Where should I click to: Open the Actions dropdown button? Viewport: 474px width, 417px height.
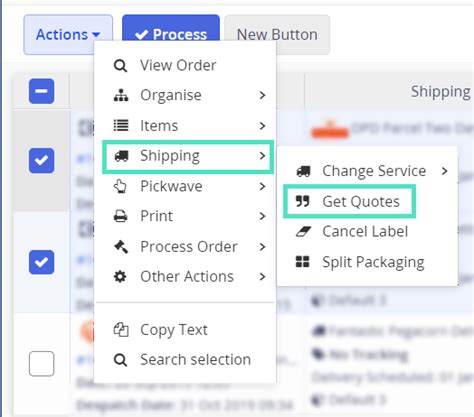click(68, 34)
